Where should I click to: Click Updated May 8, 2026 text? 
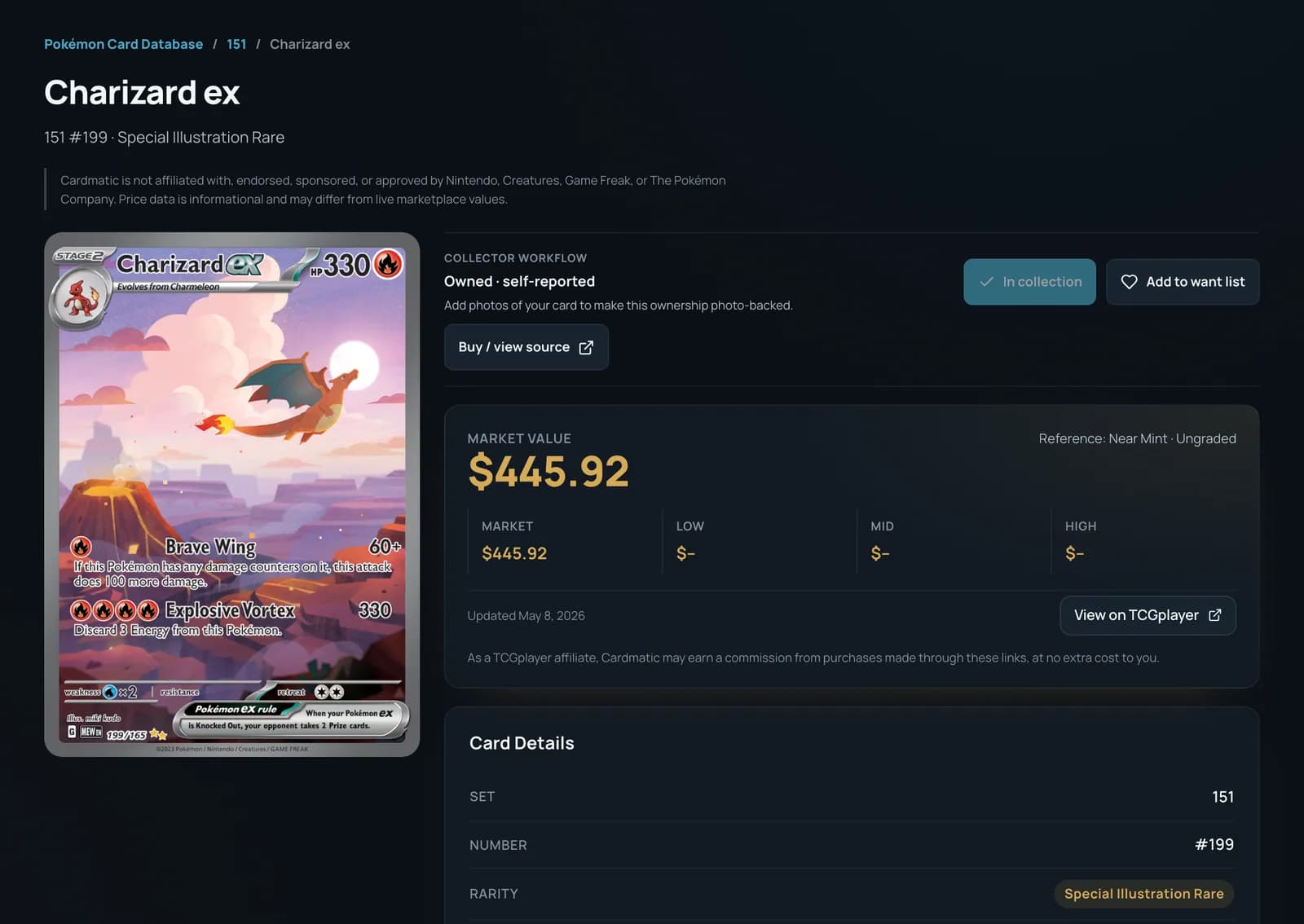526,616
